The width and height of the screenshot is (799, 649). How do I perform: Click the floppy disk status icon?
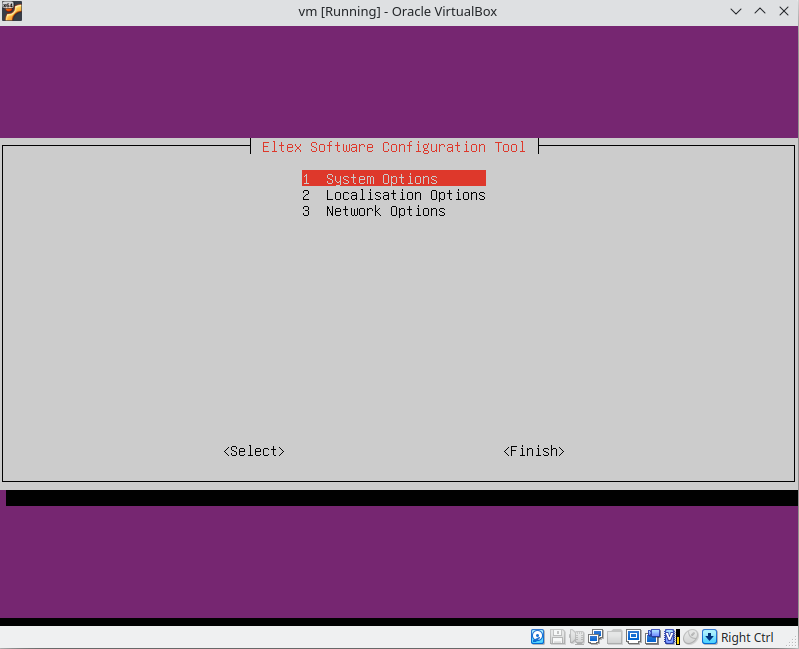pos(557,637)
